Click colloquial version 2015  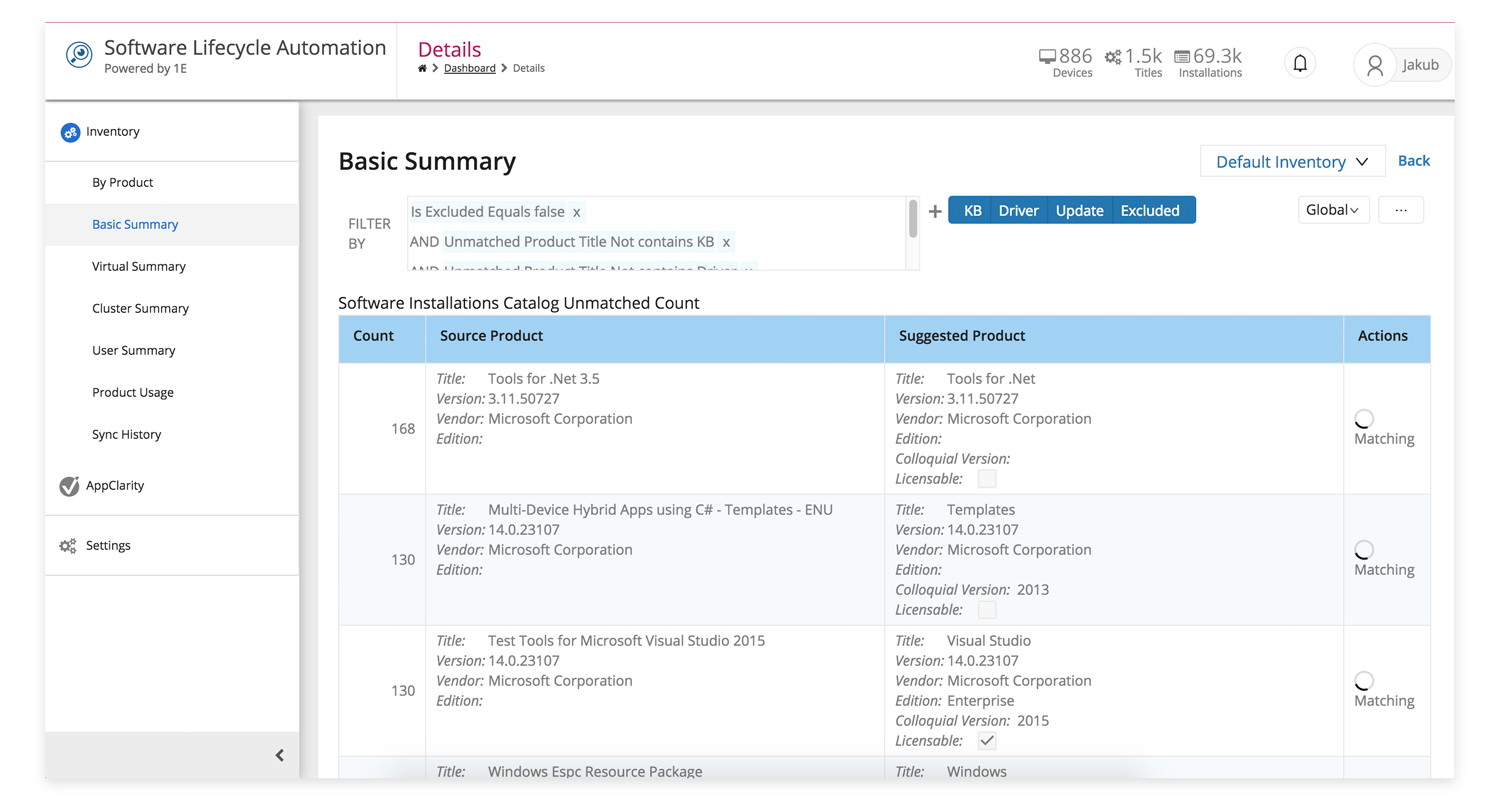1033,721
